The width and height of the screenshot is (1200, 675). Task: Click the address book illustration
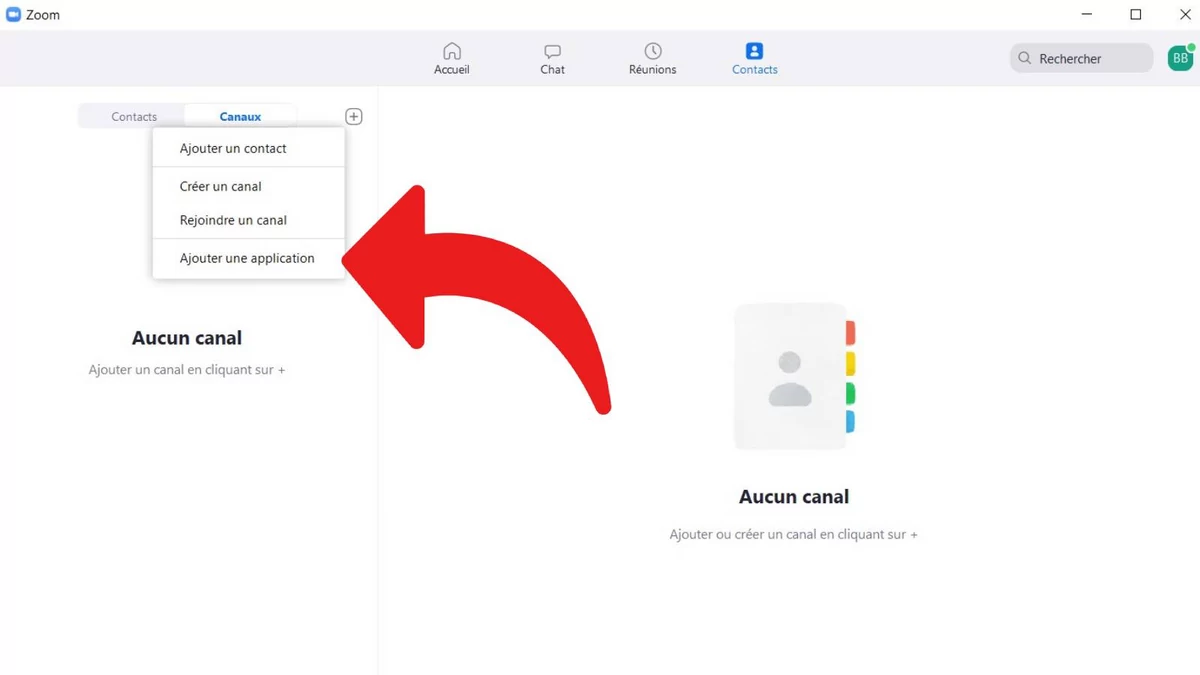point(794,376)
